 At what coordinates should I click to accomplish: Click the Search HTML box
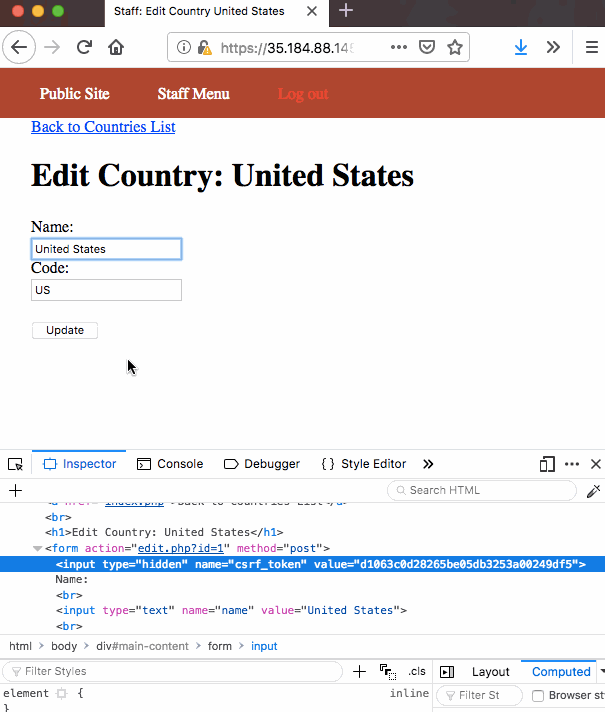point(482,490)
